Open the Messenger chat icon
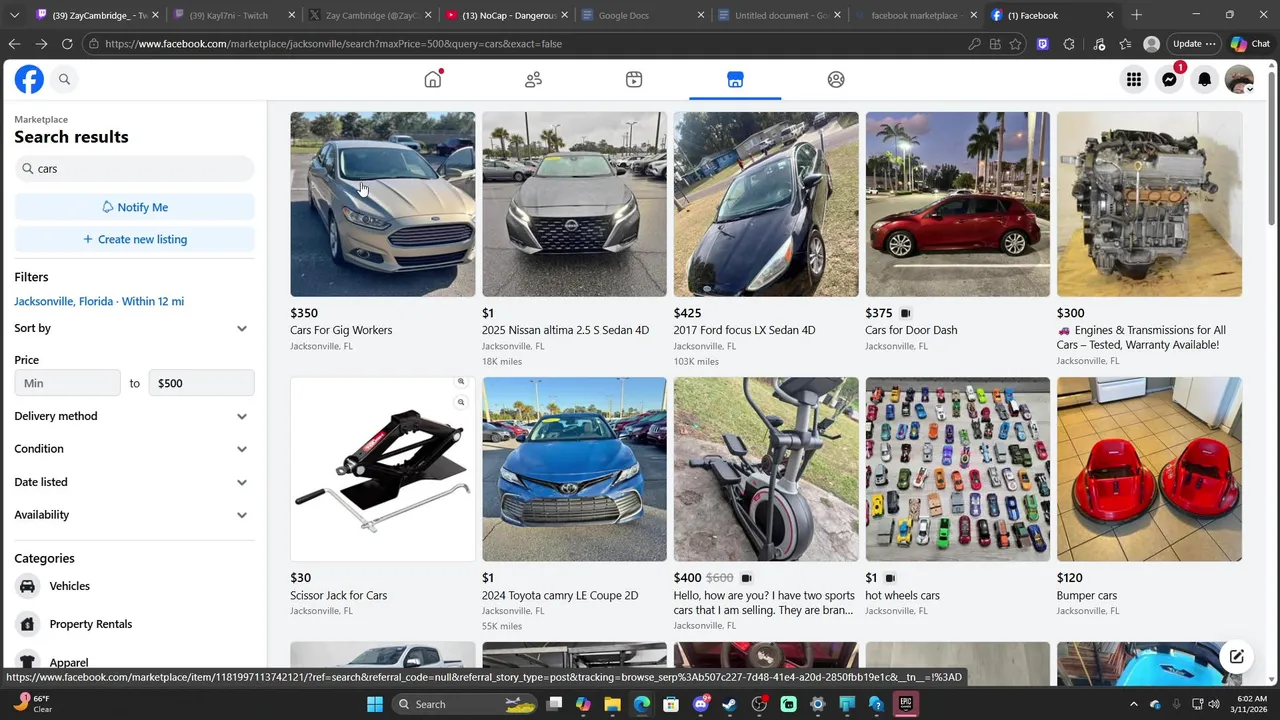Viewport: 1280px width, 720px height. [x=1169, y=80]
